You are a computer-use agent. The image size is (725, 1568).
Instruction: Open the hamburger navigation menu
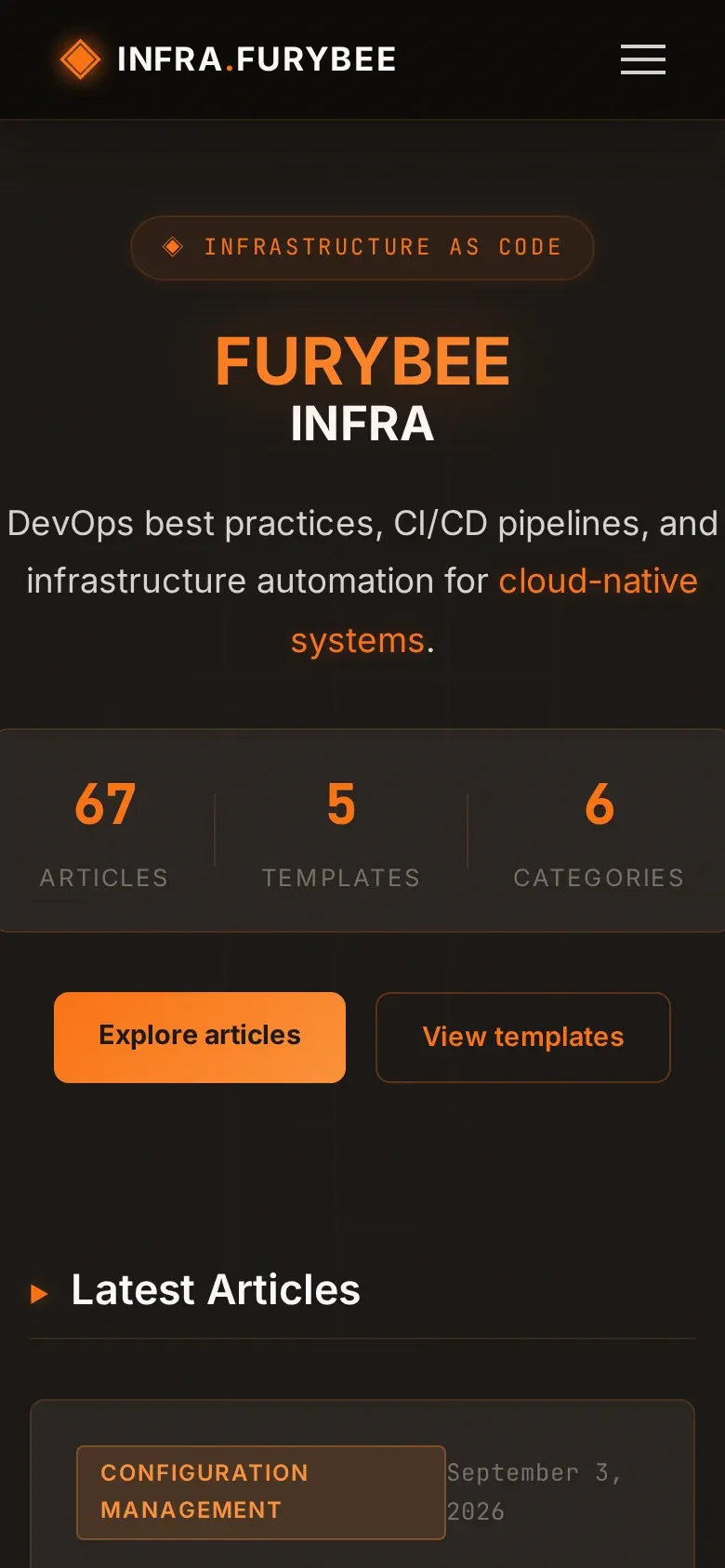pyautogui.click(x=643, y=59)
